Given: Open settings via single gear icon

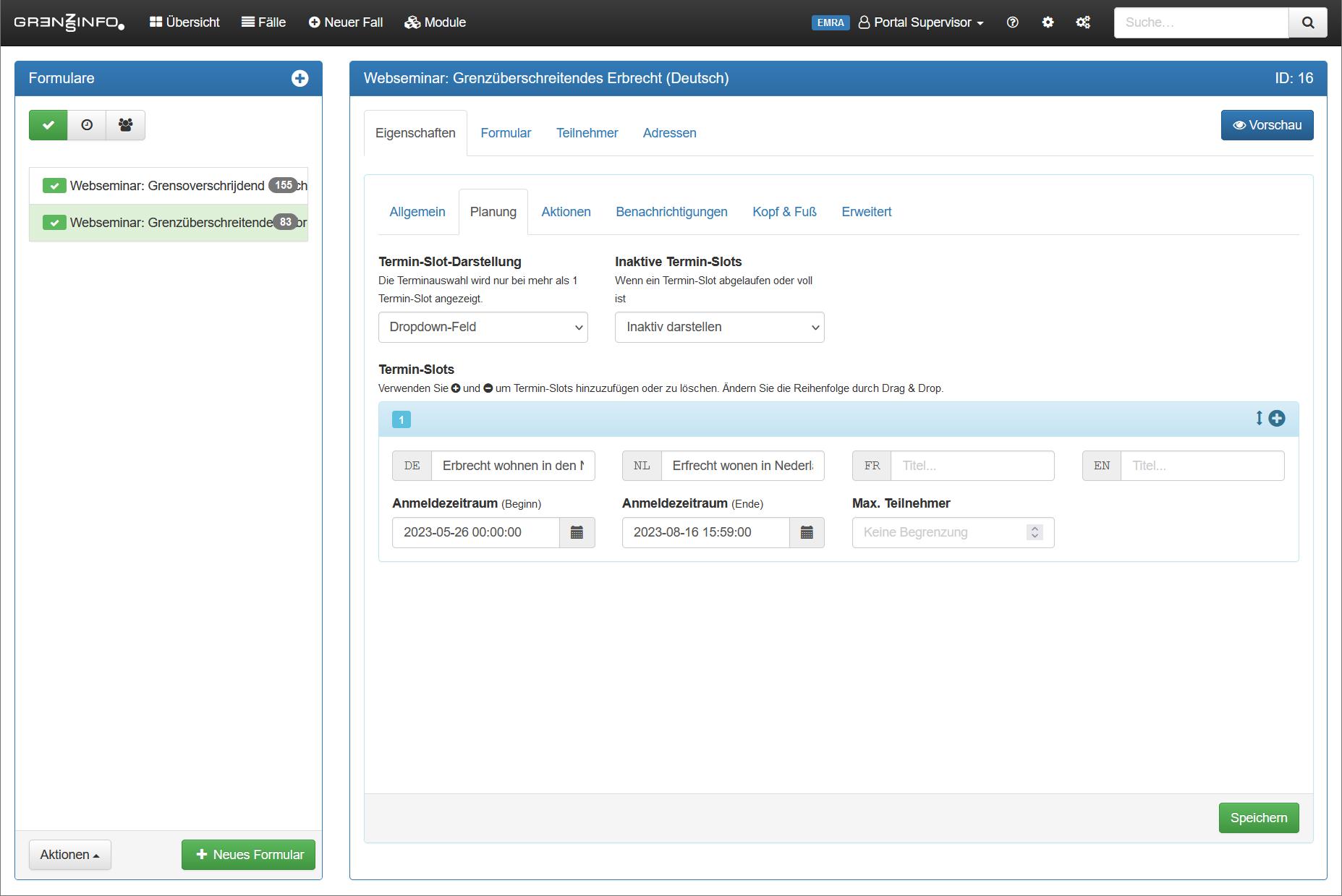Looking at the screenshot, I should point(1048,22).
